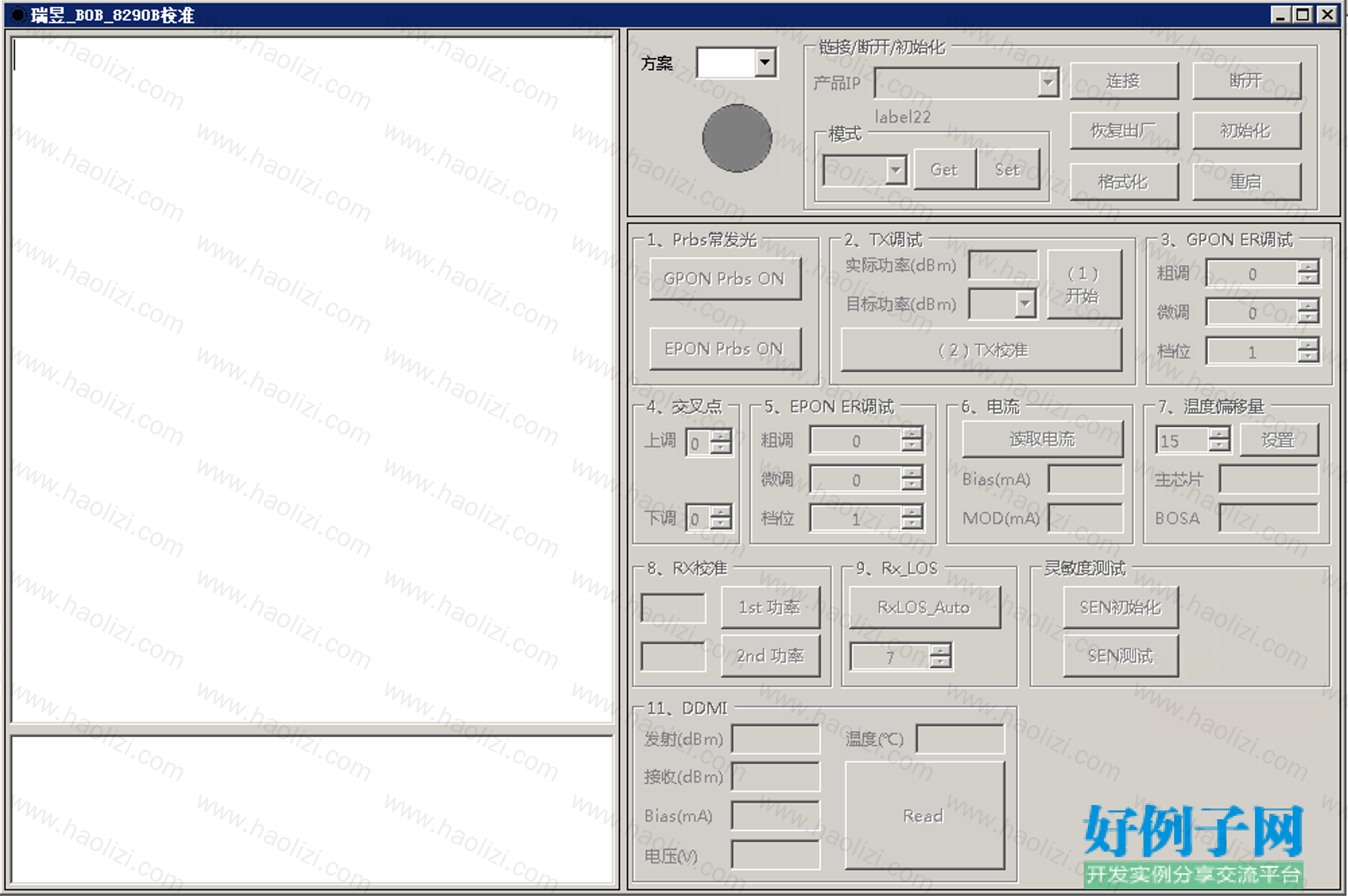Adjust the GPON ER 粗调 spinner
This screenshot has width=1348, height=896.
(x=1262, y=274)
